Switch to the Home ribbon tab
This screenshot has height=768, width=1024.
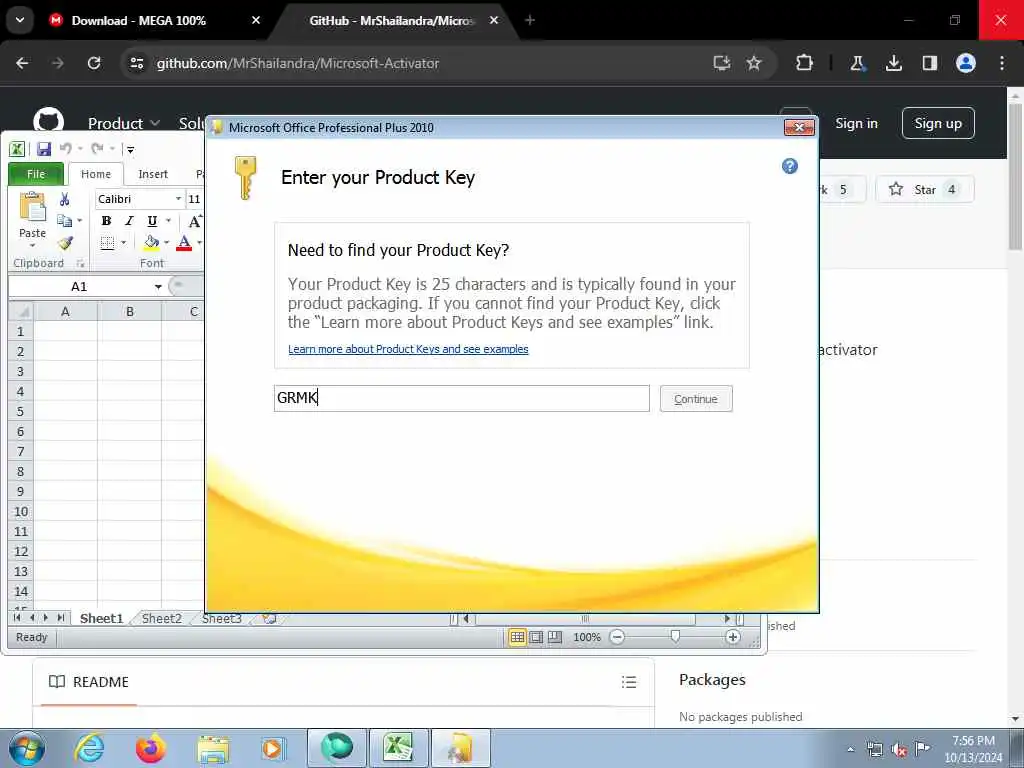point(96,174)
